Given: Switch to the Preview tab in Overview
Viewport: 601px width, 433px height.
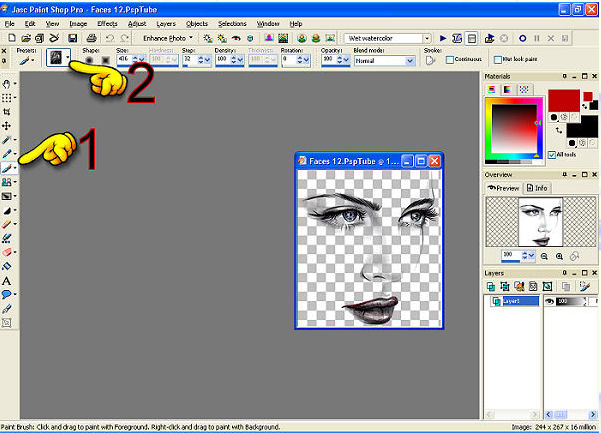Looking at the screenshot, I should (x=503, y=188).
